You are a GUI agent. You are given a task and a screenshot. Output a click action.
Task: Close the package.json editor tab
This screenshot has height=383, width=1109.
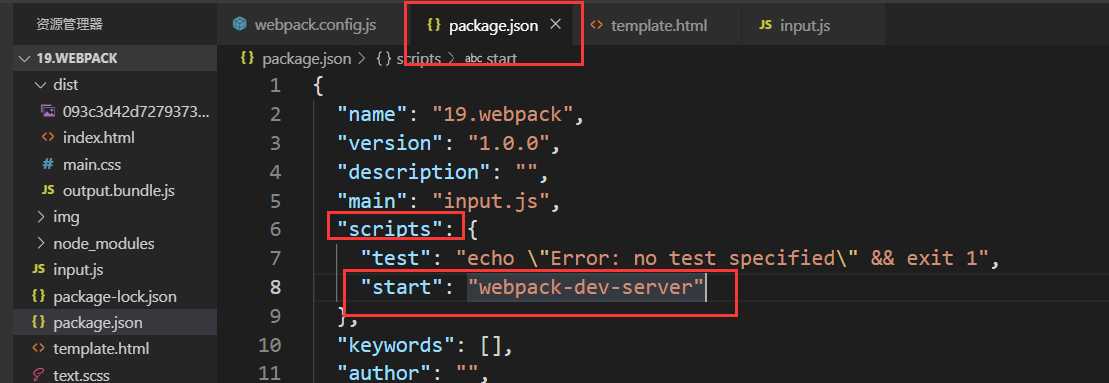[x=555, y=25]
